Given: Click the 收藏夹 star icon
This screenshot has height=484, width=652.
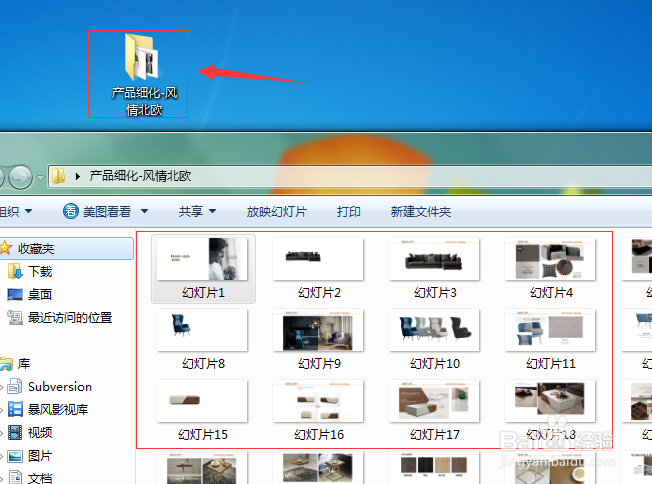Looking at the screenshot, I should coord(6,248).
